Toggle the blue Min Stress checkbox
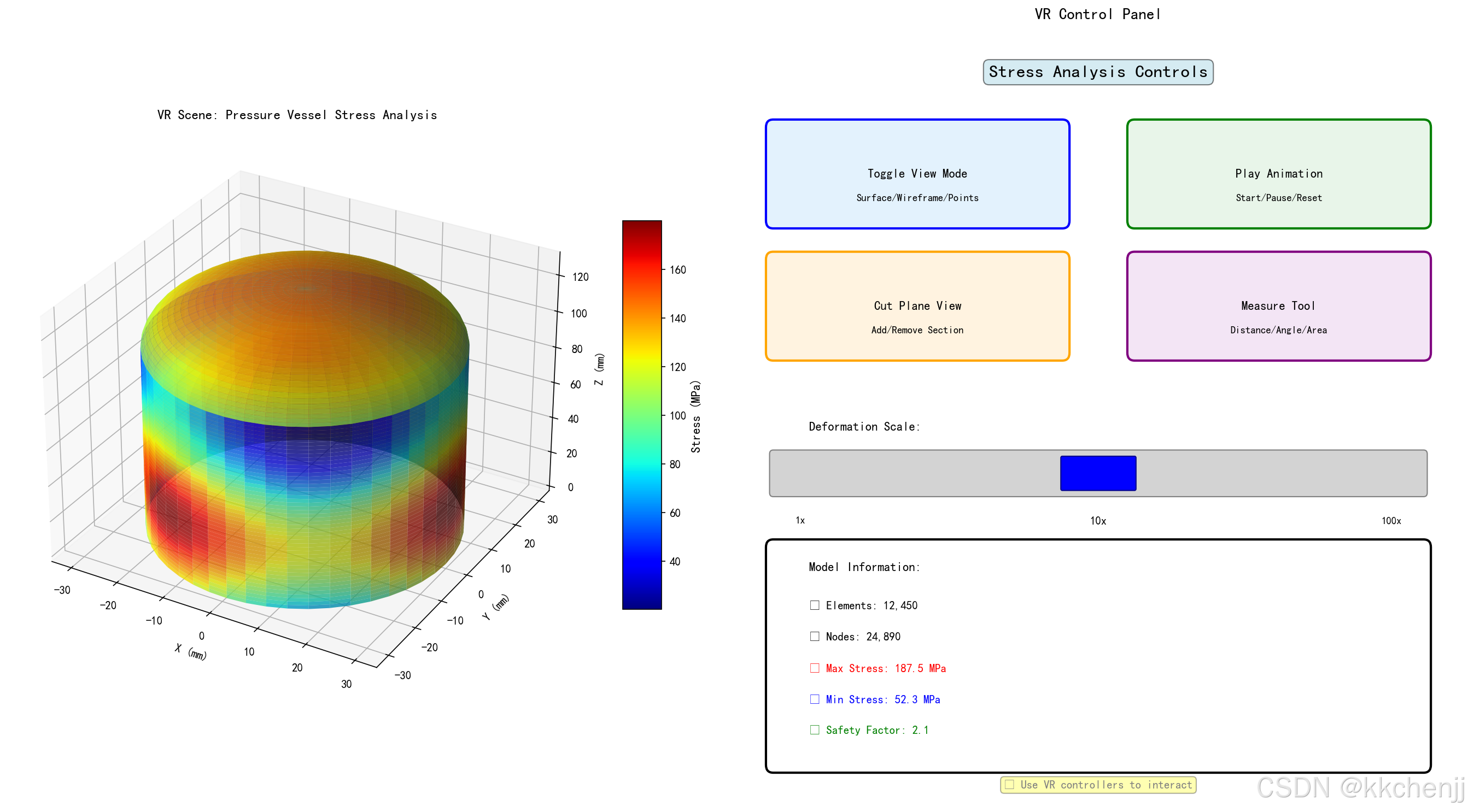This screenshot has width=1468, height=812. 814,699
